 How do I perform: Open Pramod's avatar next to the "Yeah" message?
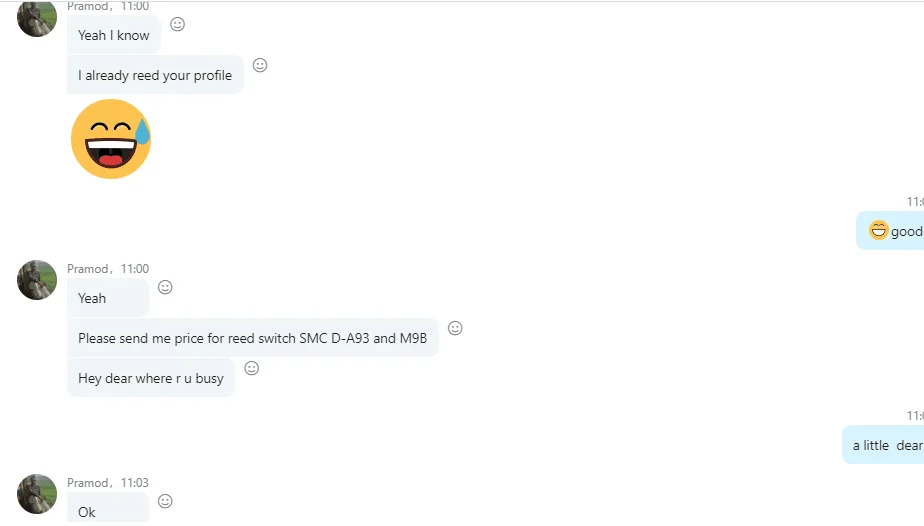pyautogui.click(x=37, y=280)
